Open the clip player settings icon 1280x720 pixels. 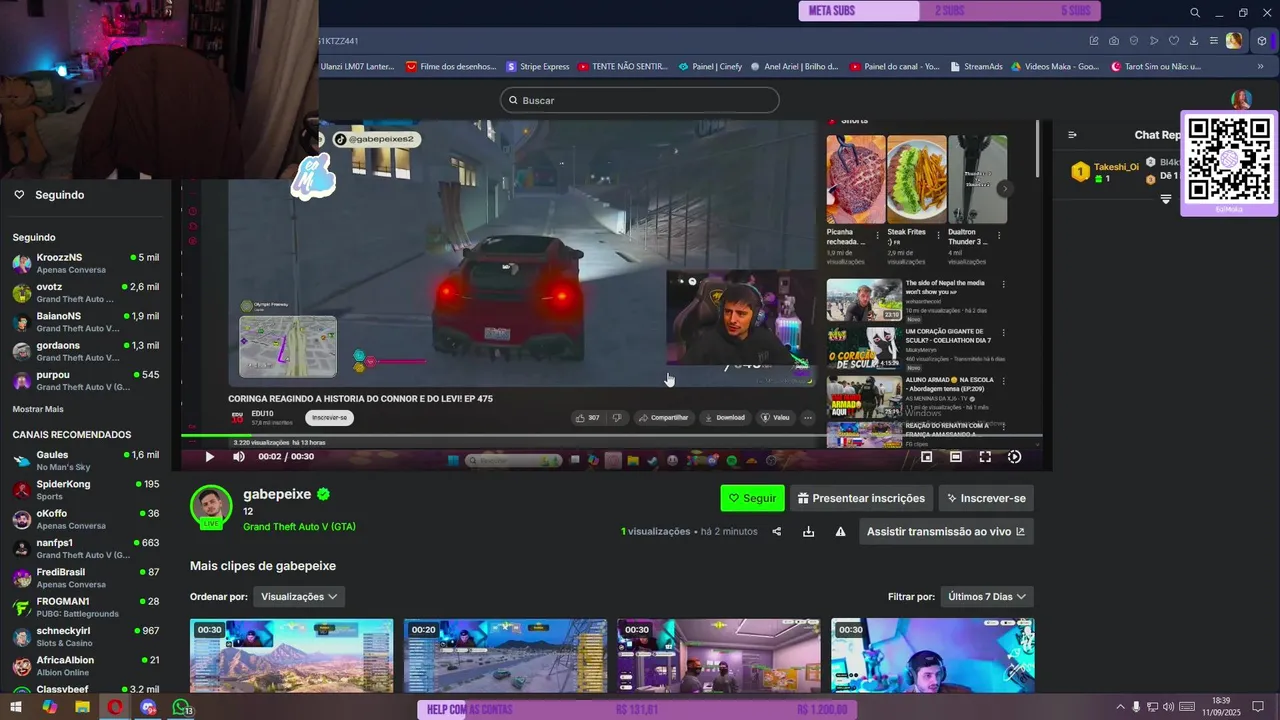click(1014, 457)
